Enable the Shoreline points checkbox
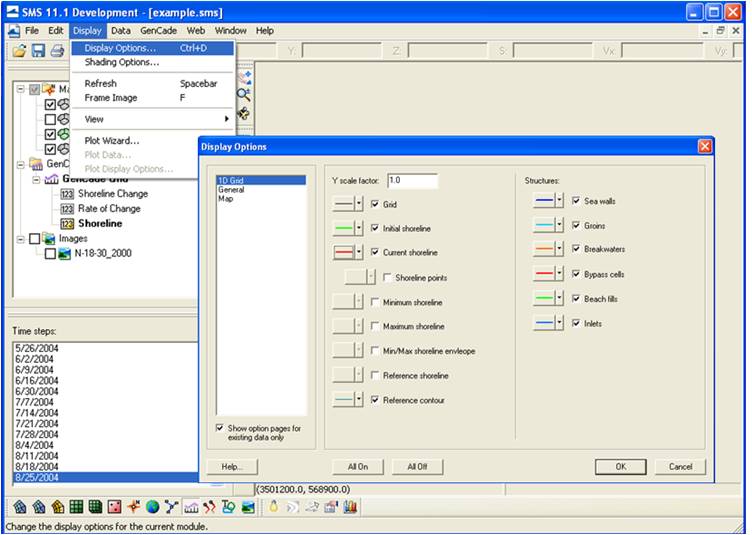The width and height of the screenshot is (752, 535). (x=388, y=278)
